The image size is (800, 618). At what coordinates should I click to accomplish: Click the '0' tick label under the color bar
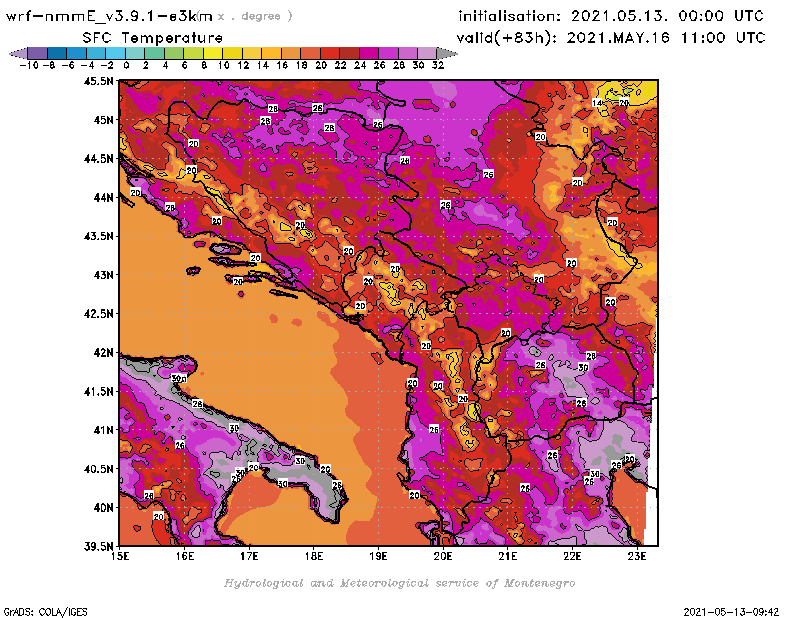coord(126,65)
